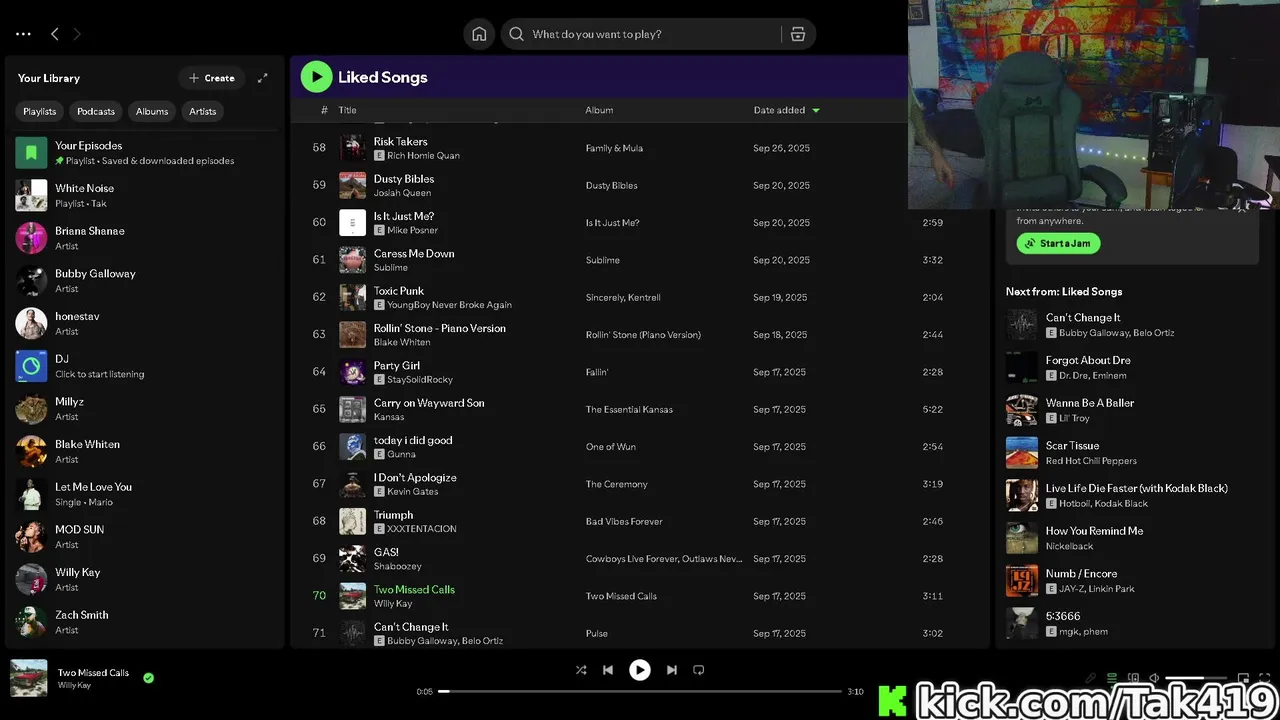Open the Home page icon
This screenshot has height=720, width=1280.
(479, 34)
